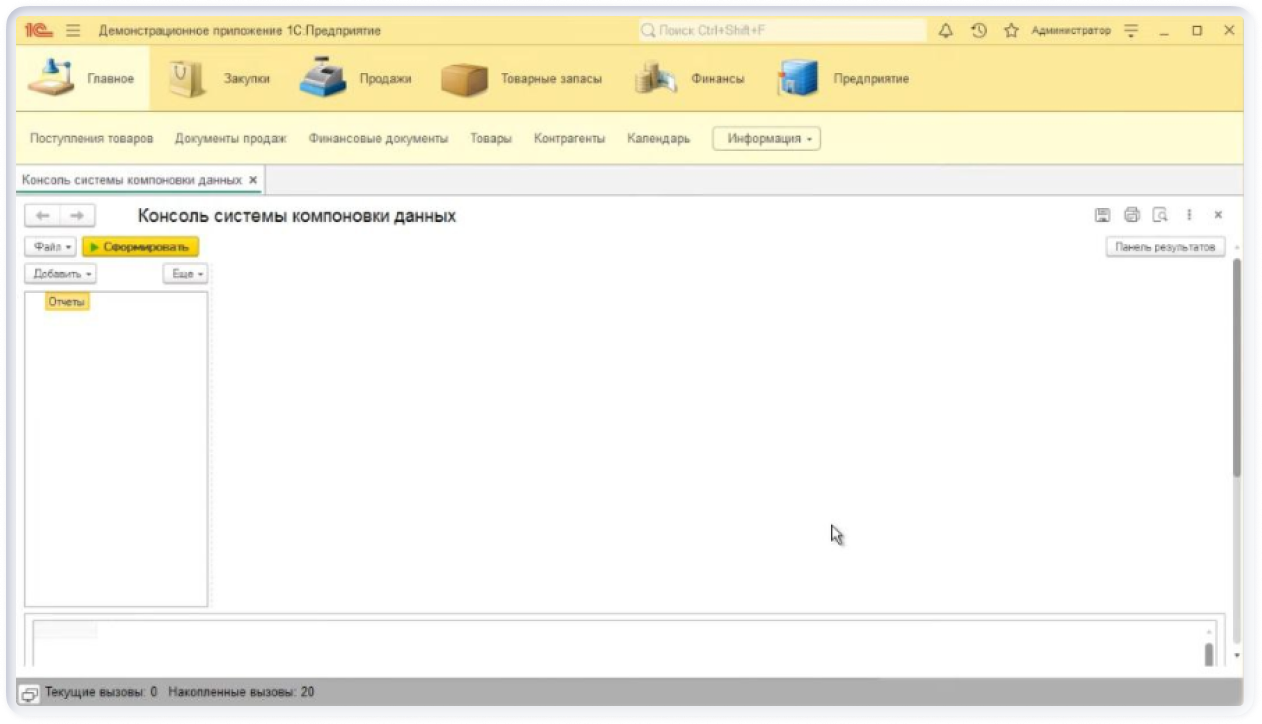Open the Файл dropdown menu
Viewport: 1262px width, 724px height.
(x=51, y=246)
